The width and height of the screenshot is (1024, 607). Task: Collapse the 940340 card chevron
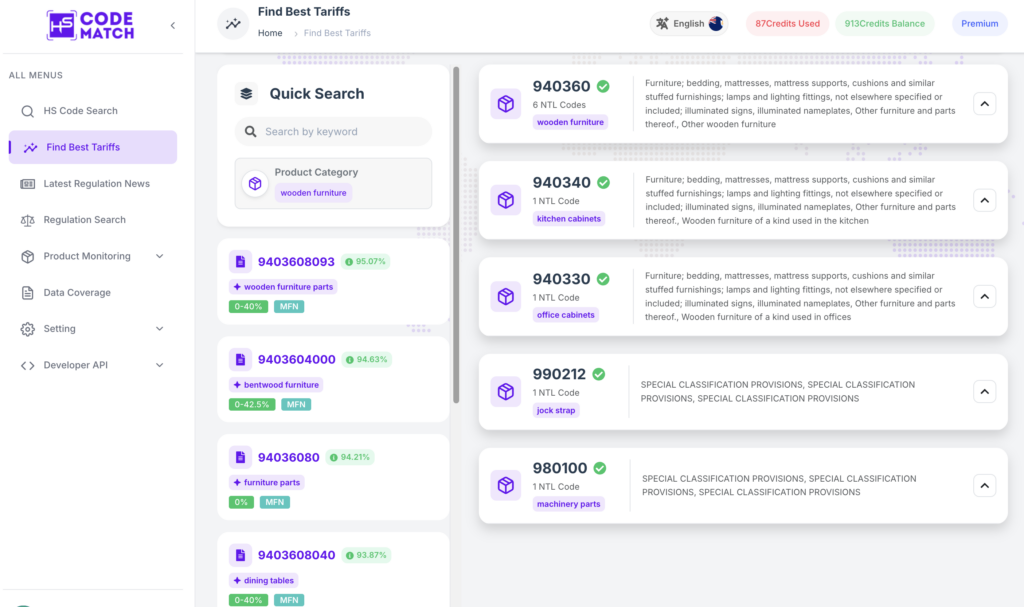984,200
